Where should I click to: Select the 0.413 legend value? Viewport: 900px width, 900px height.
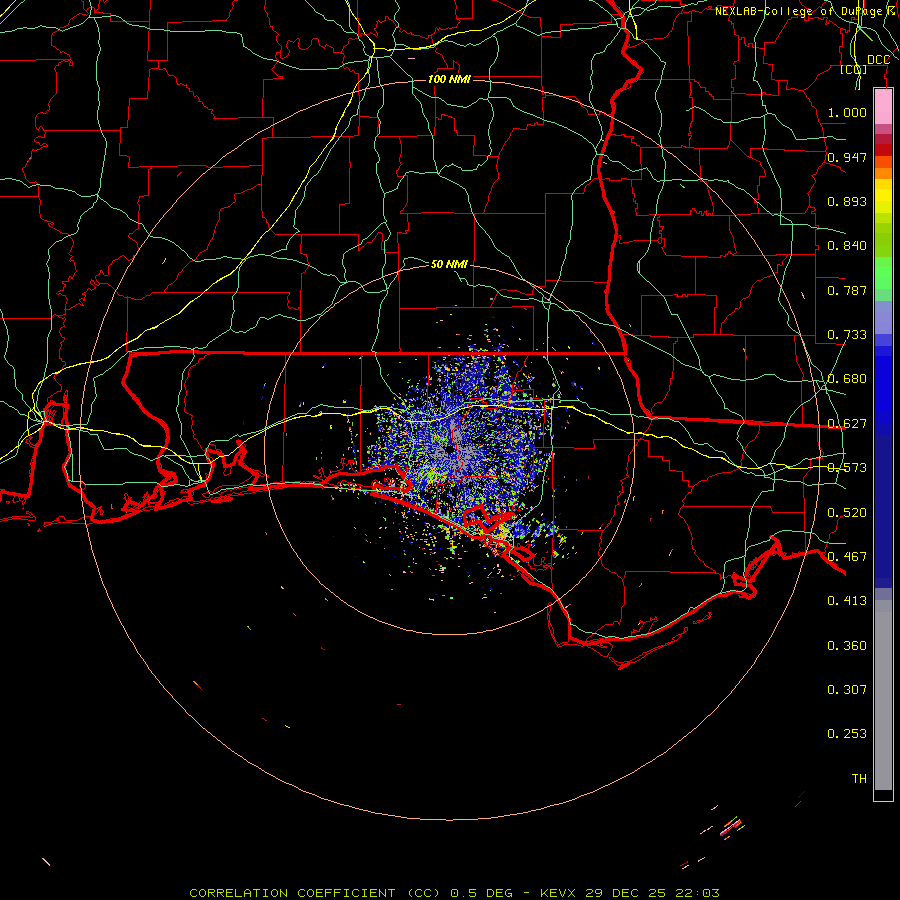click(847, 601)
